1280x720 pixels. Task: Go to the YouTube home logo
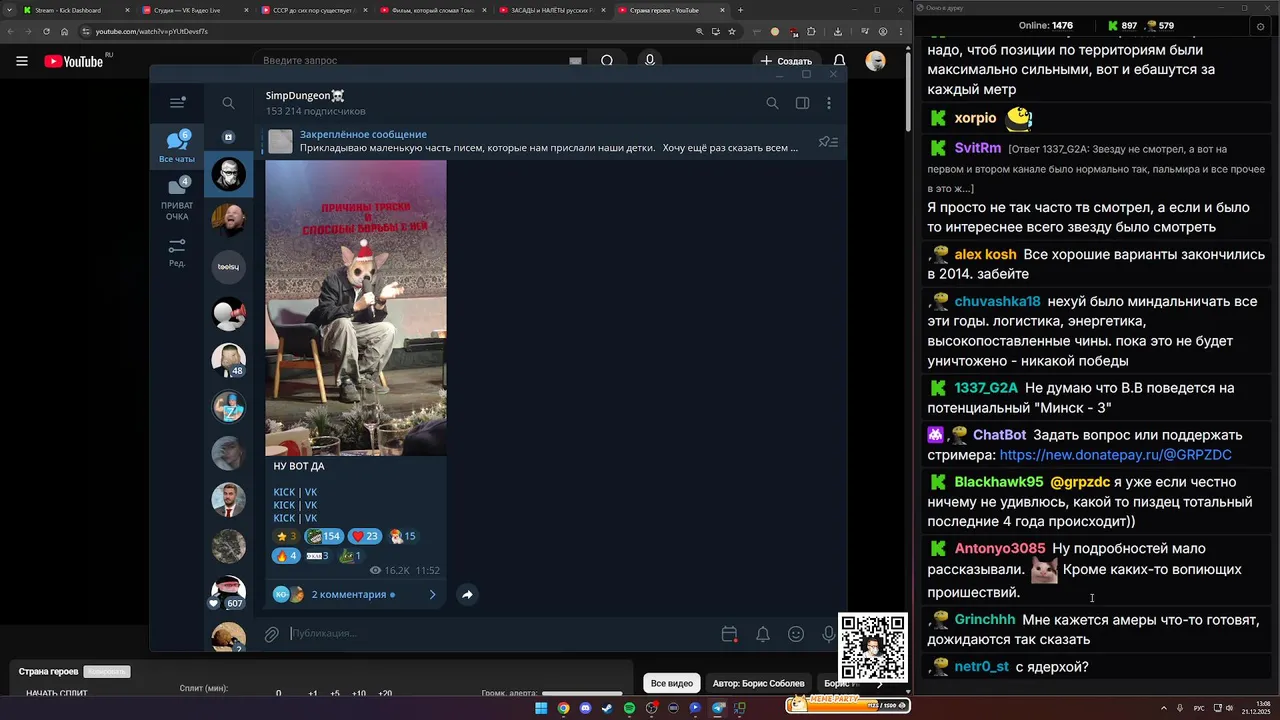click(74, 61)
